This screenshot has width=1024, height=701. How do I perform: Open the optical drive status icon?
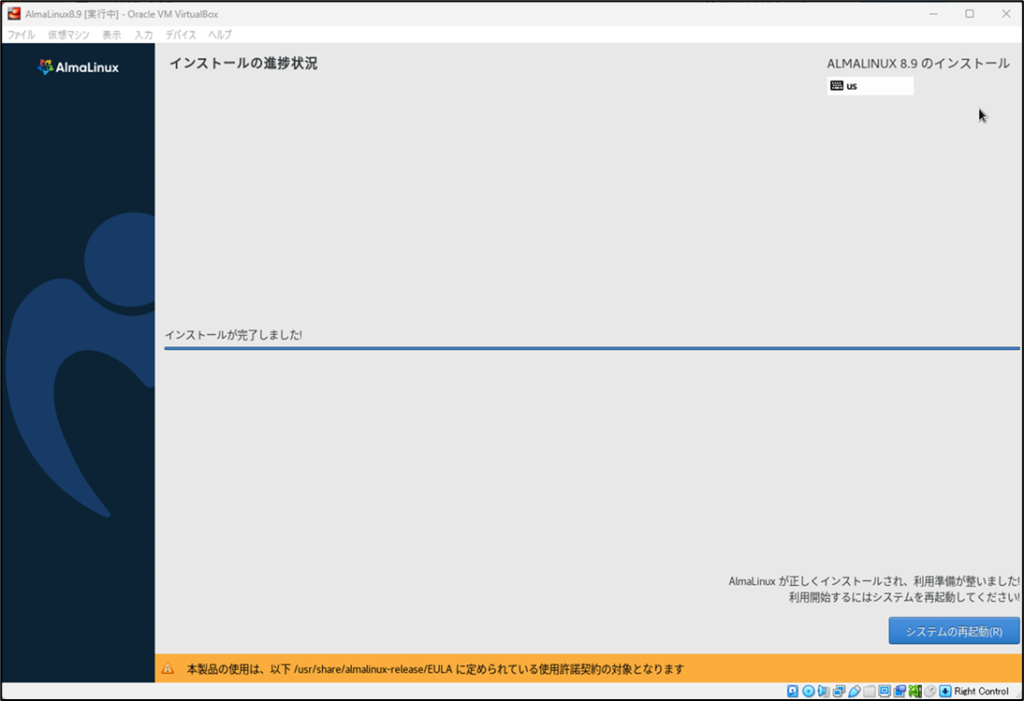pyautogui.click(x=808, y=691)
